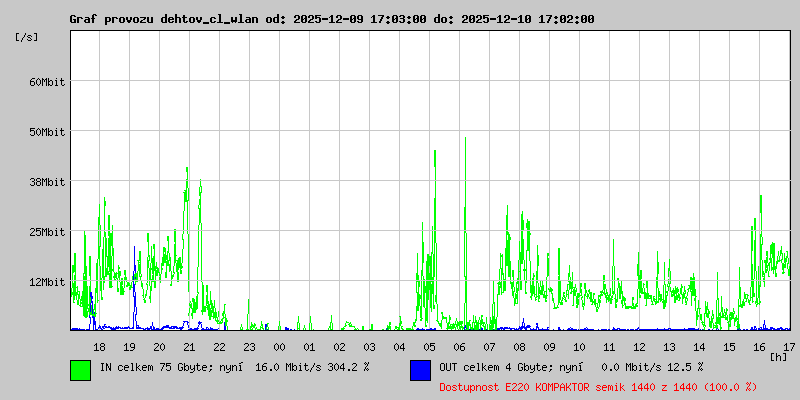Click the '19' hour tick label

coord(130,347)
